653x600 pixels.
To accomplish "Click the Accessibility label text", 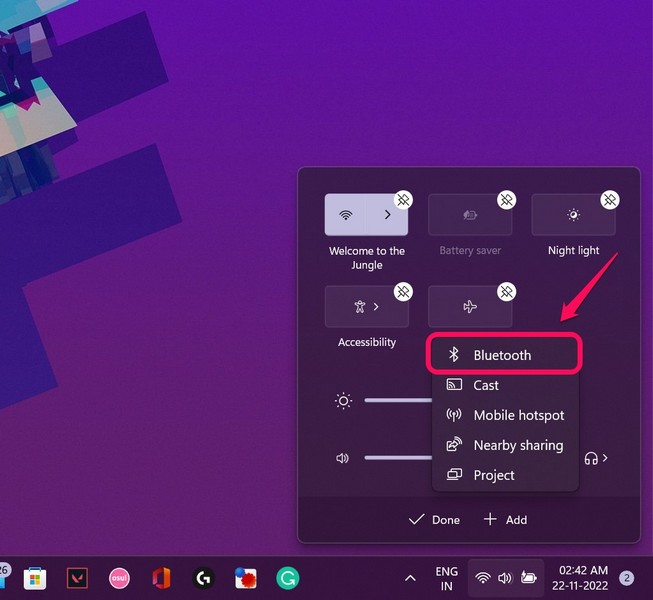I will tap(367, 342).
